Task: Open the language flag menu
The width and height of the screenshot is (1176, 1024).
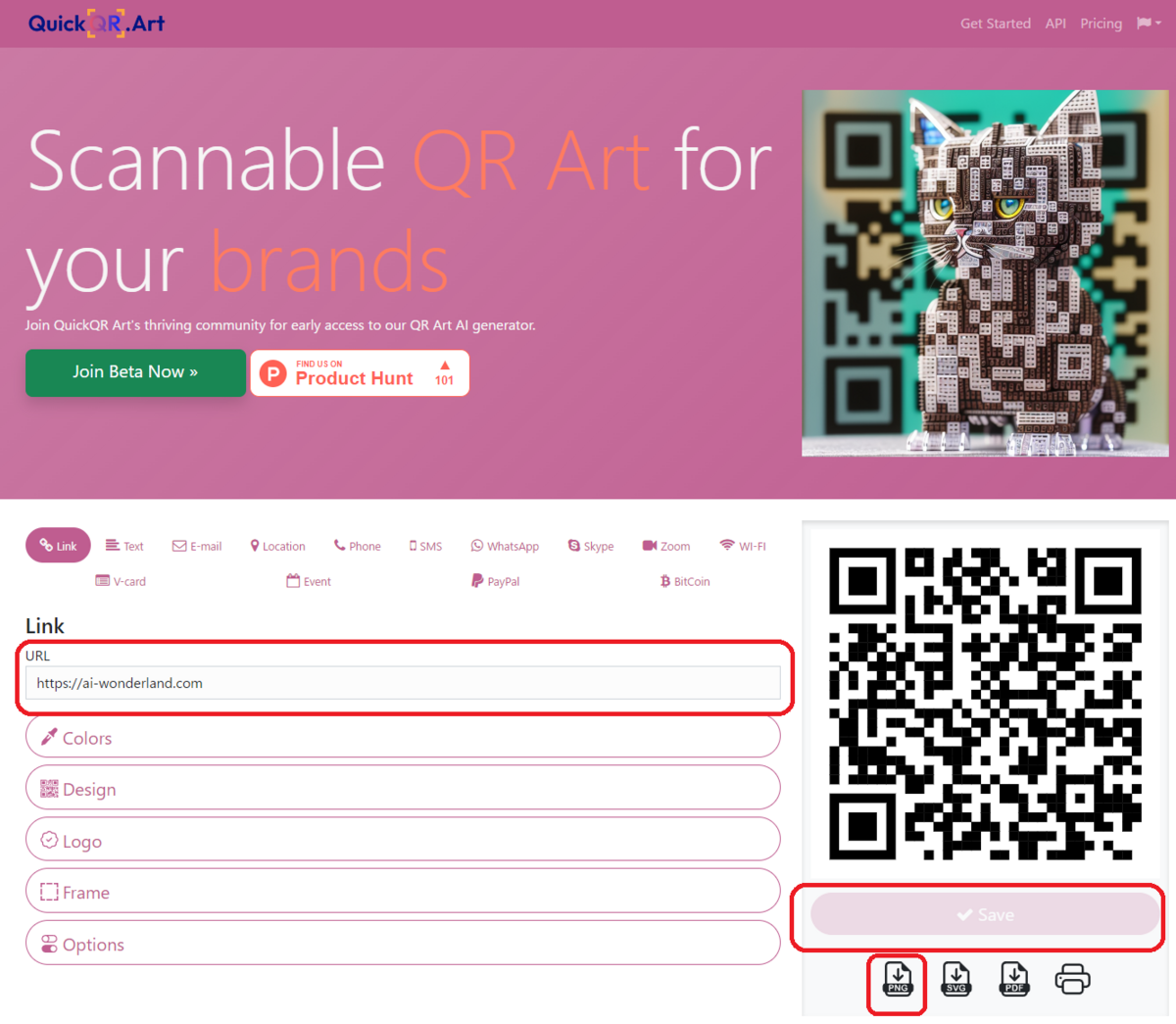Action: [x=1149, y=23]
